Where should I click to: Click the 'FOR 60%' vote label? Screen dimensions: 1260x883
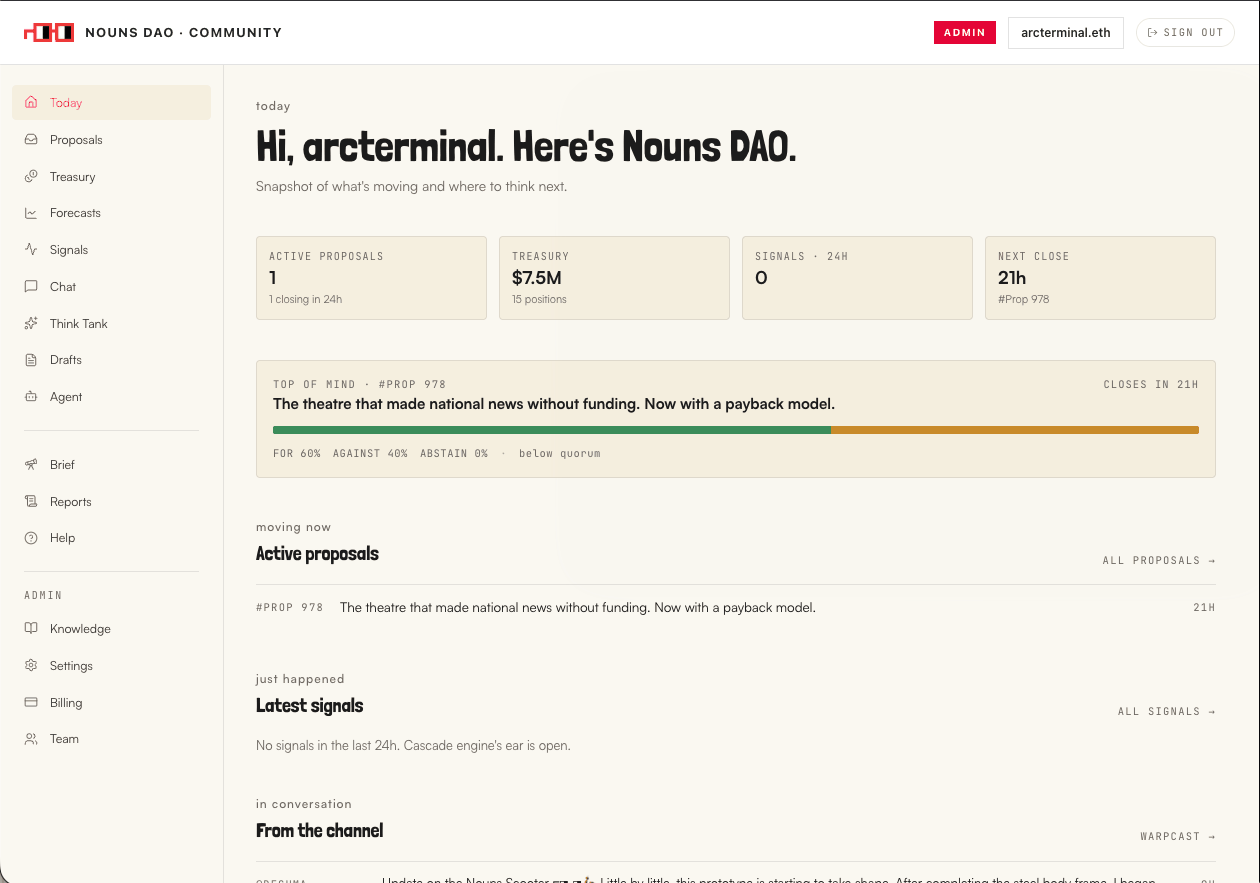tap(297, 453)
